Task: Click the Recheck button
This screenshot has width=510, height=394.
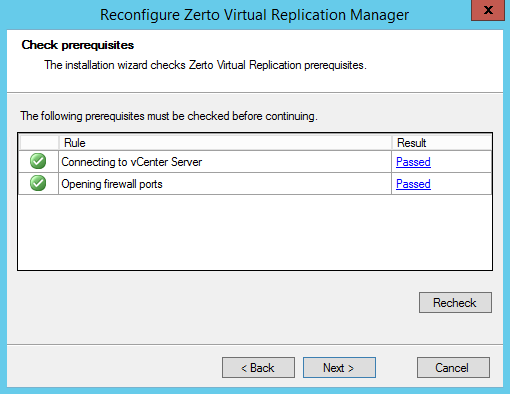Action: tap(455, 303)
